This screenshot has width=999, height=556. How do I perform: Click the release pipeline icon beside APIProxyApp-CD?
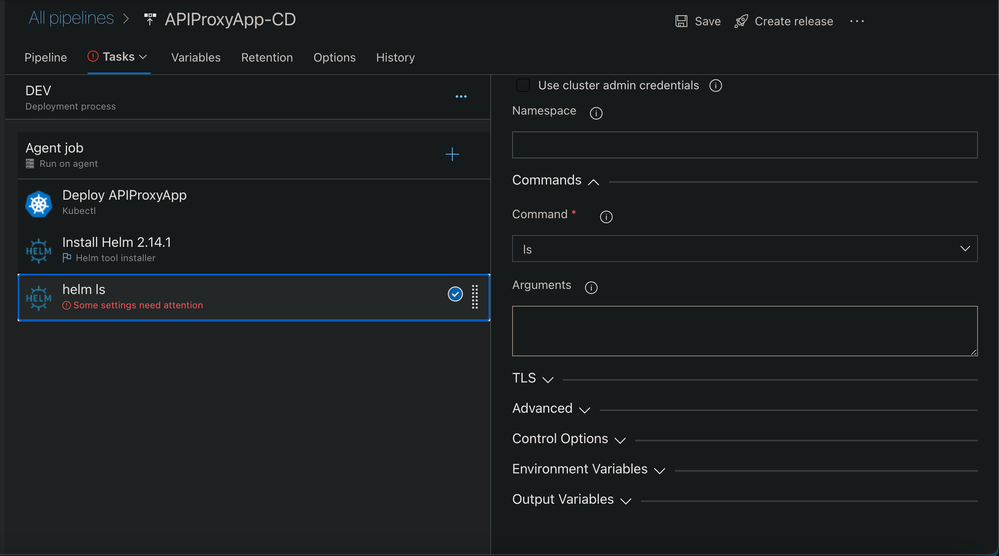tap(150, 20)
